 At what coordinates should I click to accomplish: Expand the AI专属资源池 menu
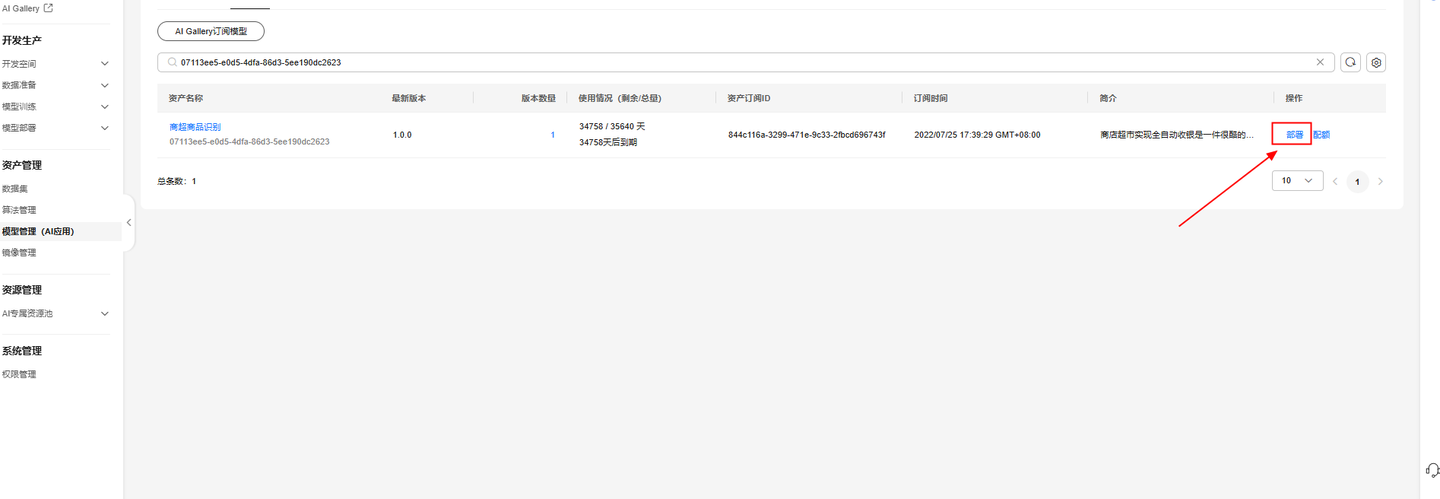pyautogui.click(x=105, y=313)
